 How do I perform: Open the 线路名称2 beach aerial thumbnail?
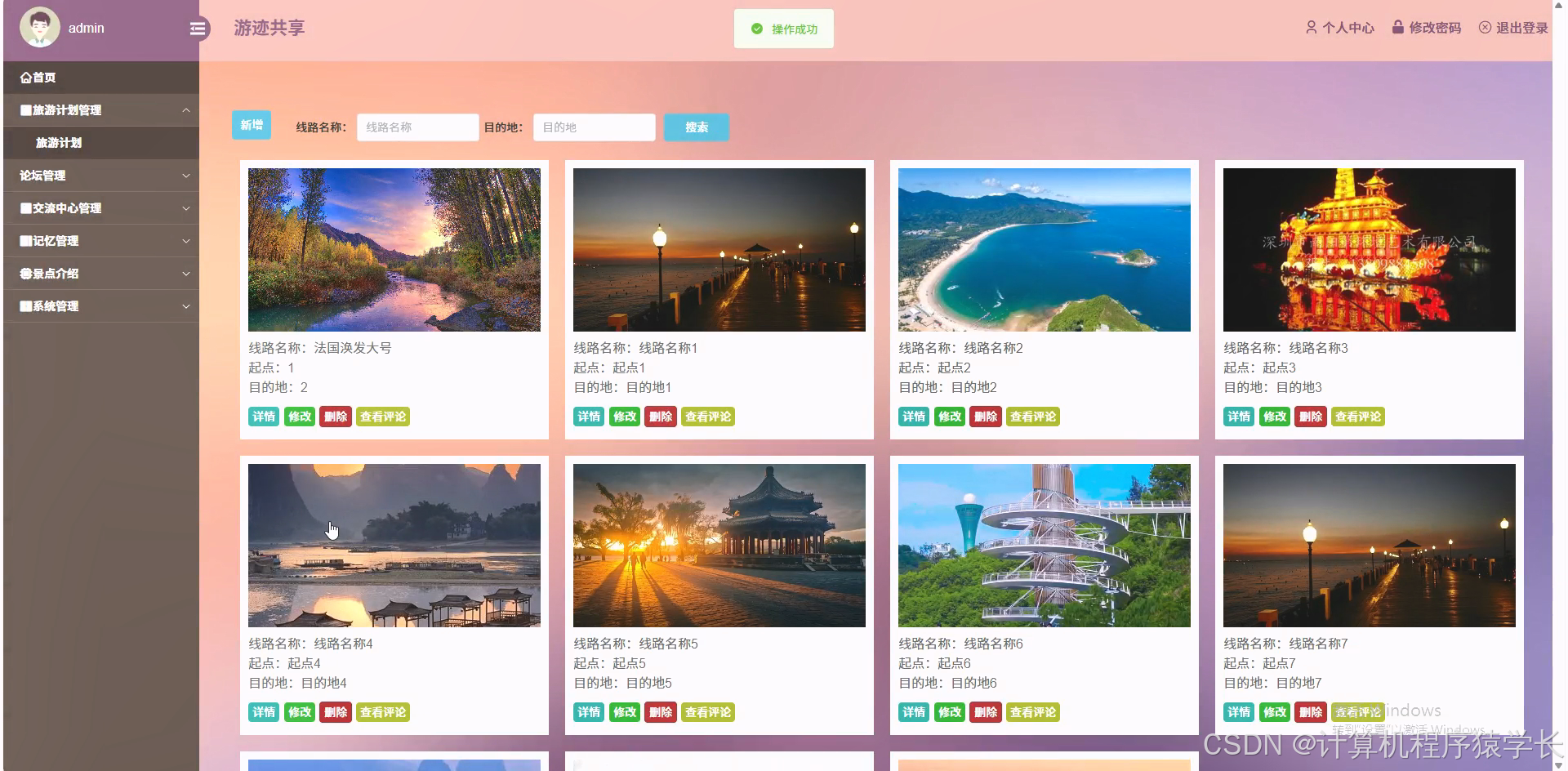(x=1045, y=250)
